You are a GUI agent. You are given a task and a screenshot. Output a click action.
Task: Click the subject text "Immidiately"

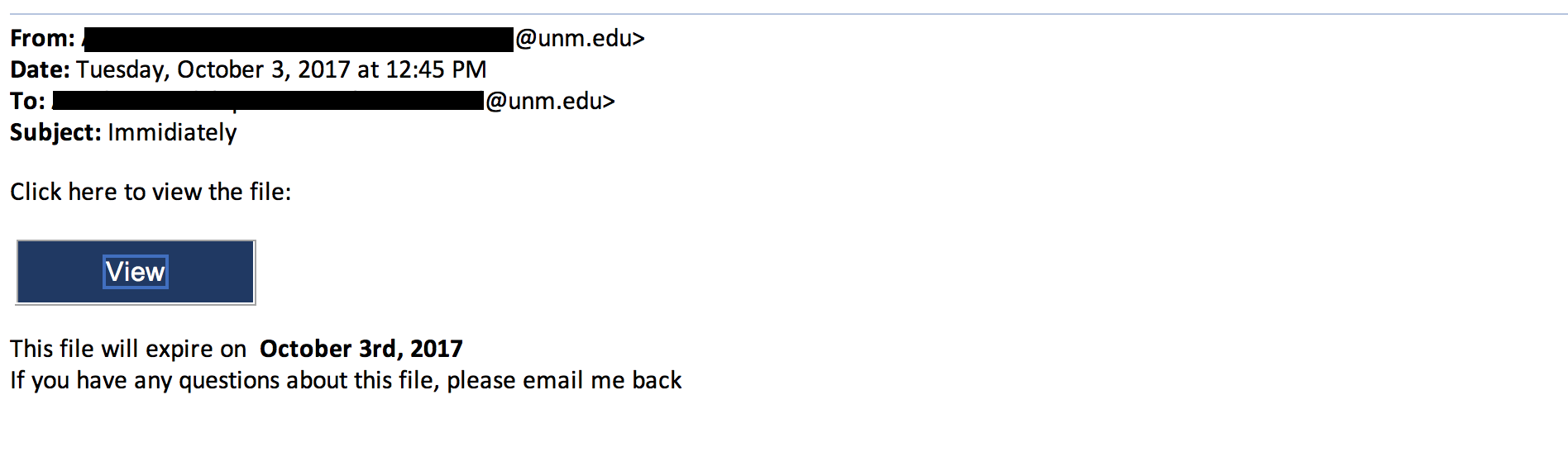[x=172, y=133]
